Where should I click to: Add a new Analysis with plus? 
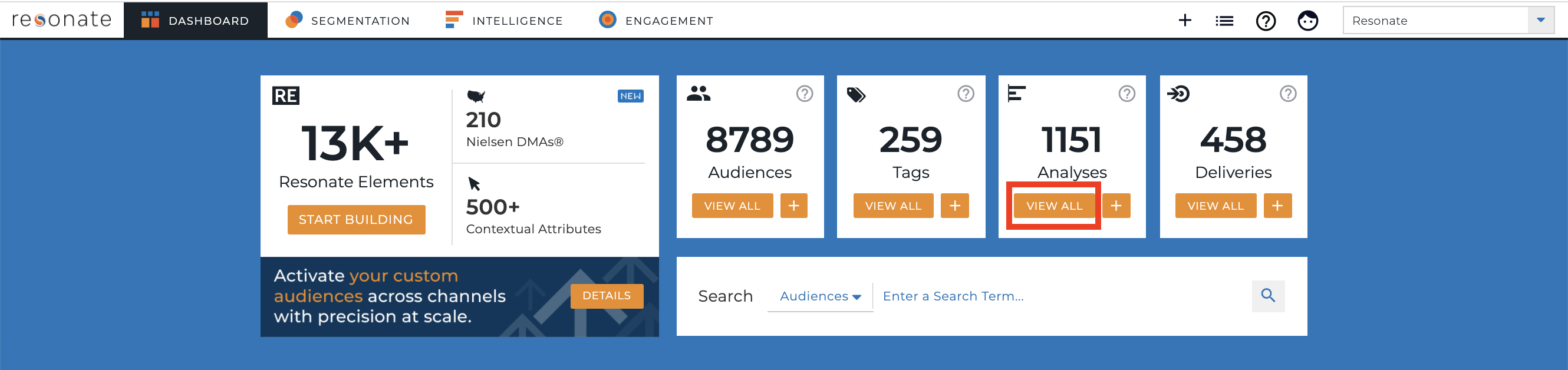(1116, 206)
